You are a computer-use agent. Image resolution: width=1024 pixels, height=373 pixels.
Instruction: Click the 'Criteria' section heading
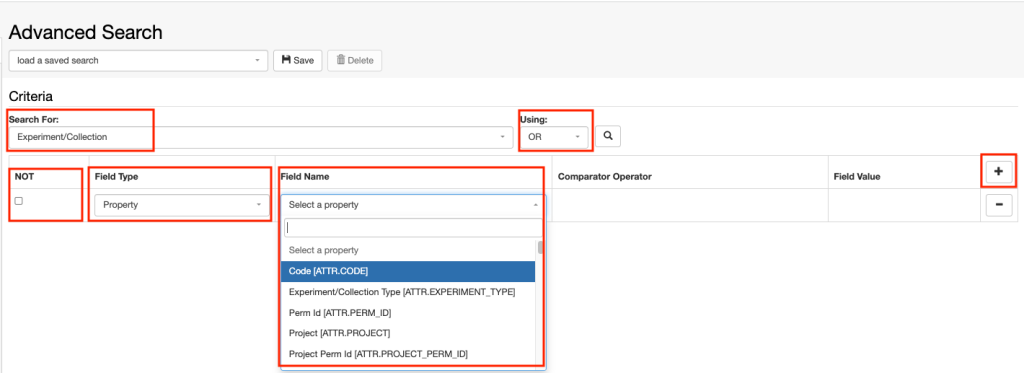coord(31,96)
